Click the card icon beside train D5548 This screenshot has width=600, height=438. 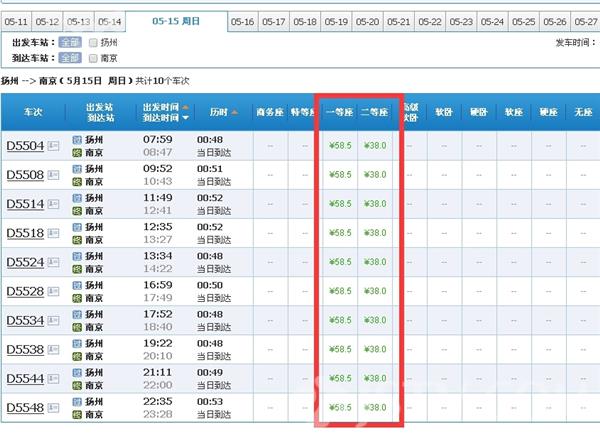(54, 407)
